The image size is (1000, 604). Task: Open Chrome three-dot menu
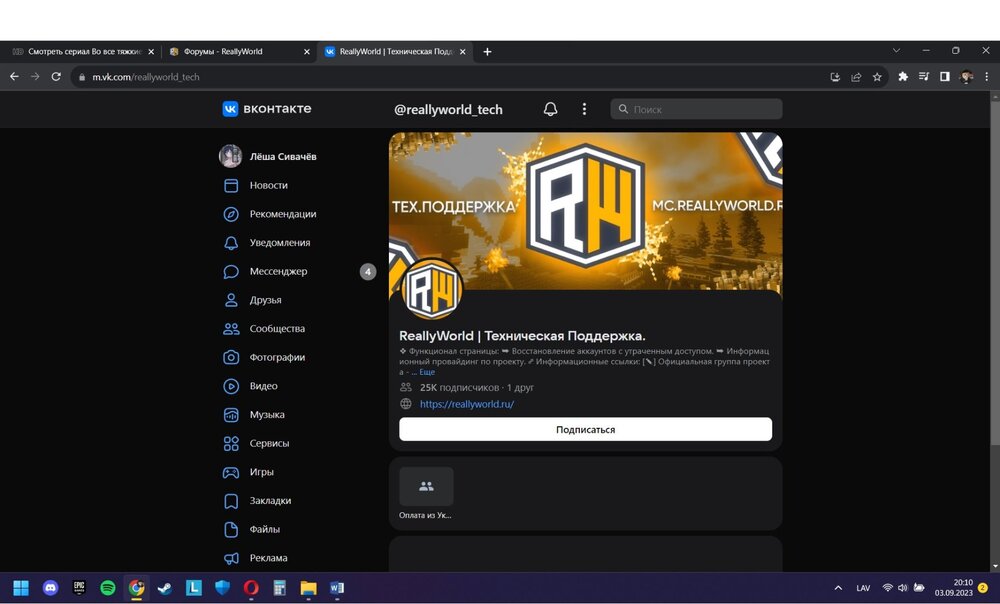(x=987, y=77)
